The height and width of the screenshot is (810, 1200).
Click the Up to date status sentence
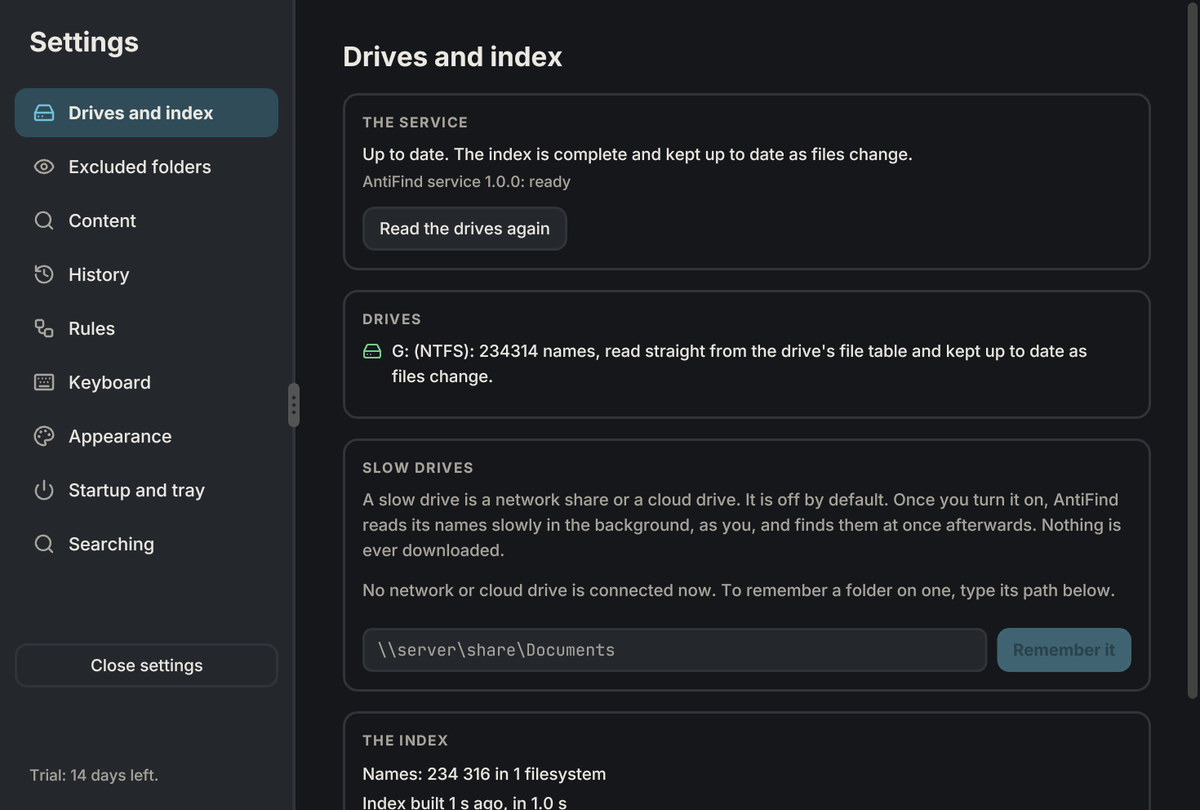click(x=637, y=155)
